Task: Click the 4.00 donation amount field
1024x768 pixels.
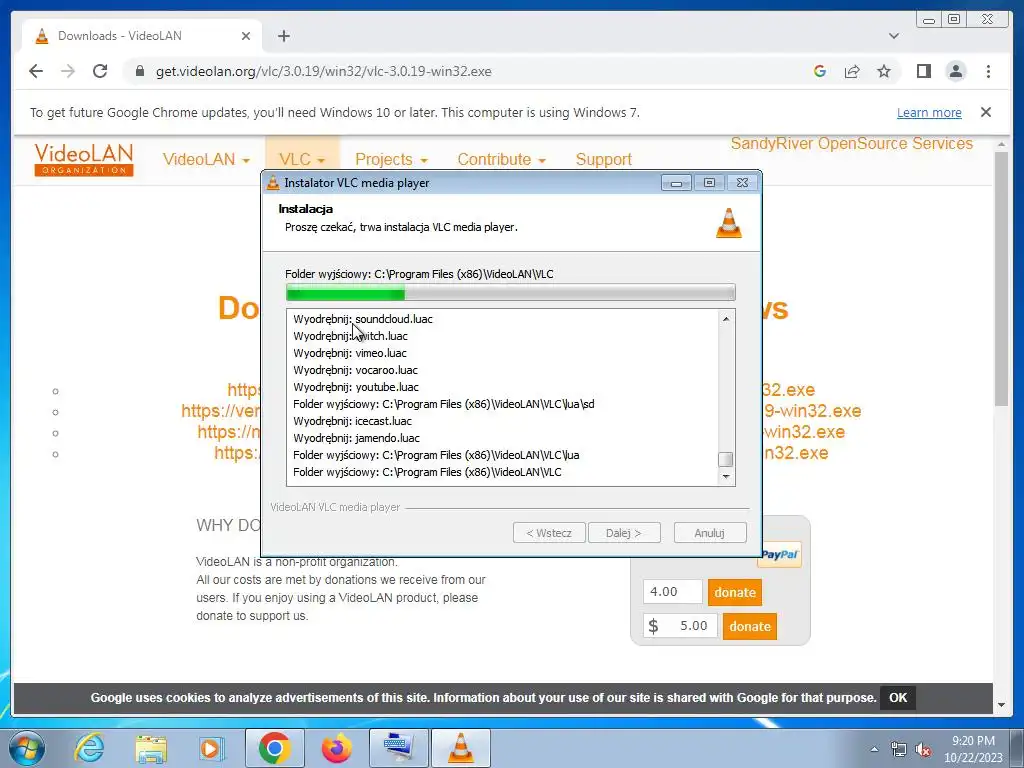Action: (x=673, y=592)
